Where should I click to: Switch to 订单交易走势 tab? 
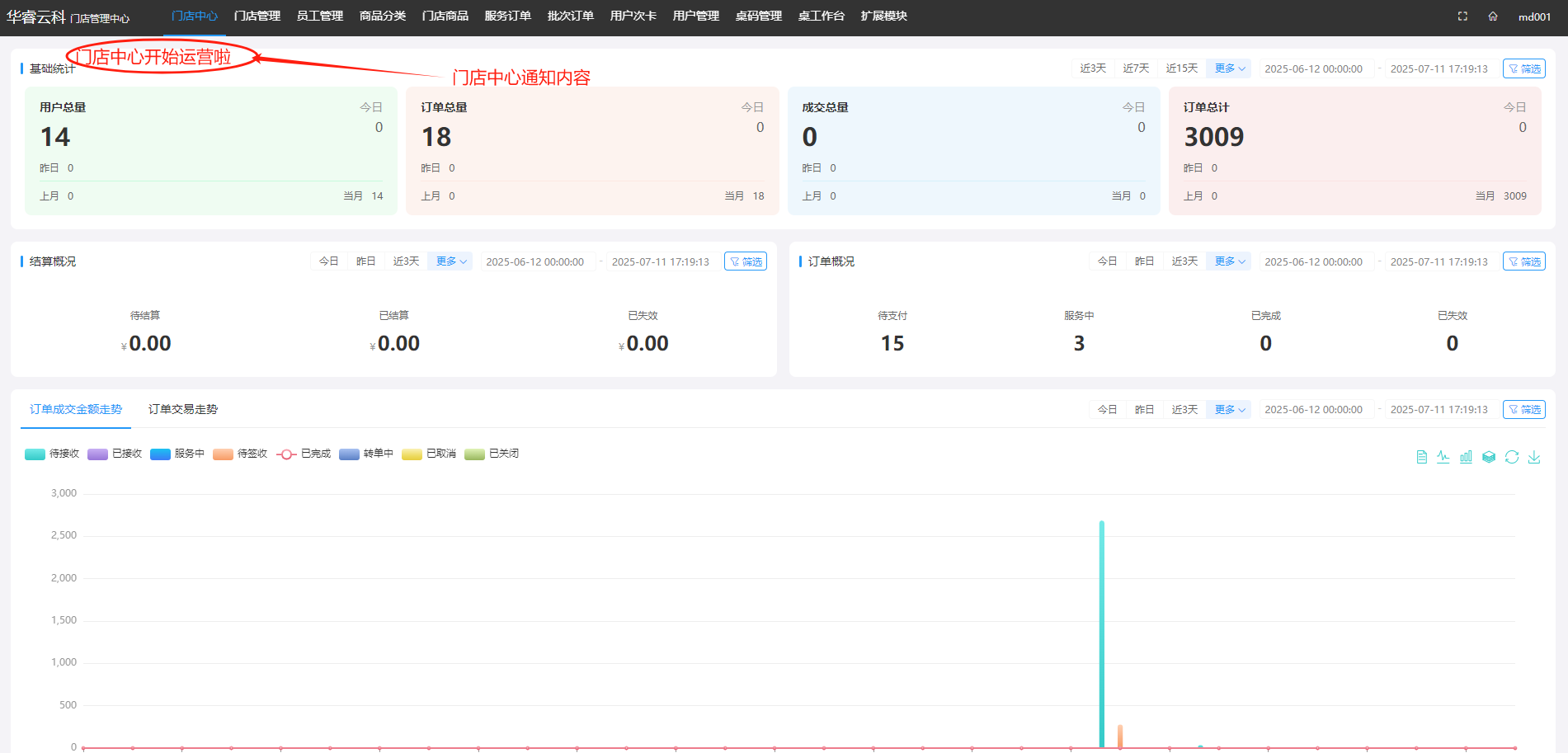point(183,409)
